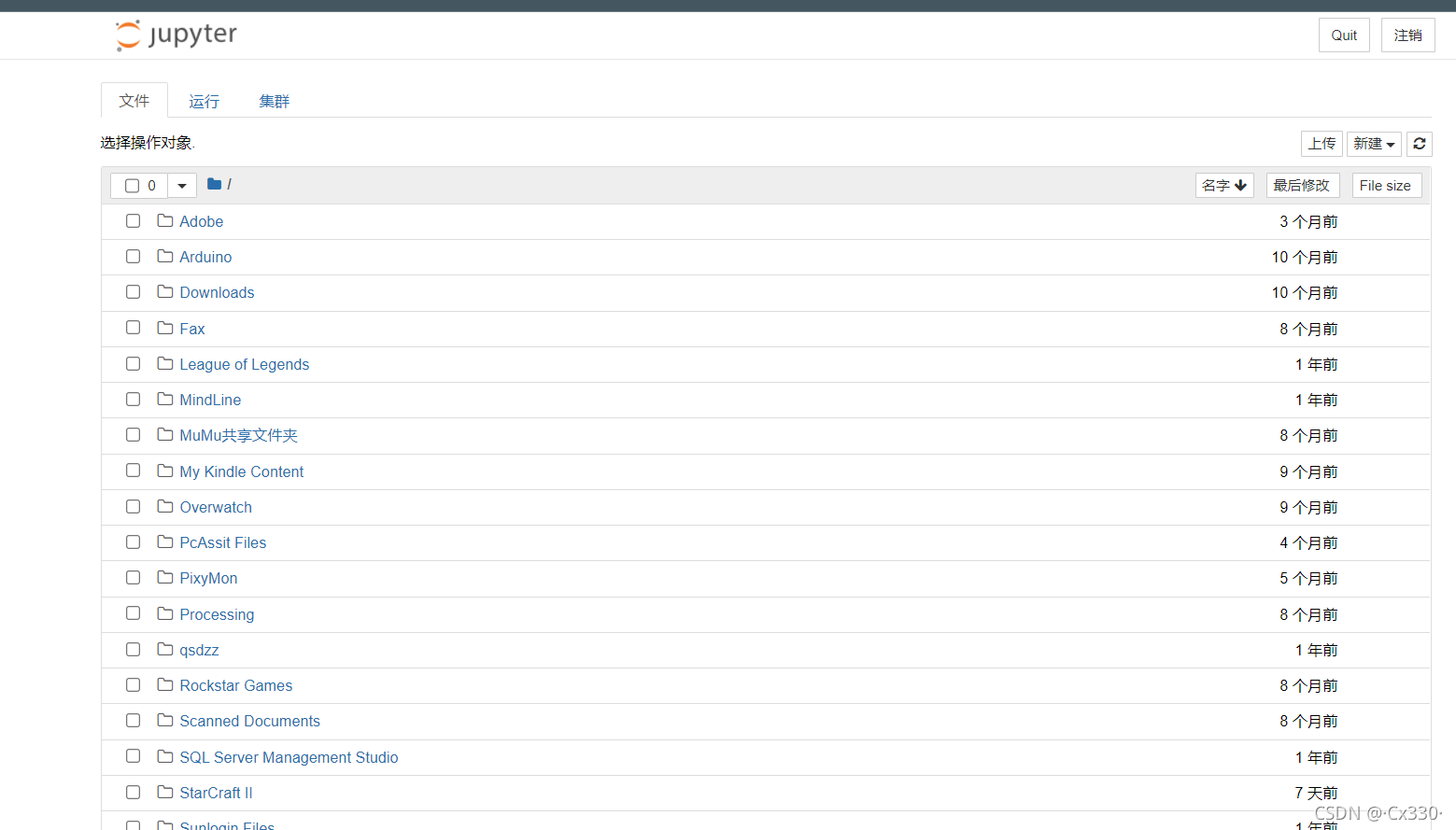Check the Adobe folder checkbox

pos(134,221)
